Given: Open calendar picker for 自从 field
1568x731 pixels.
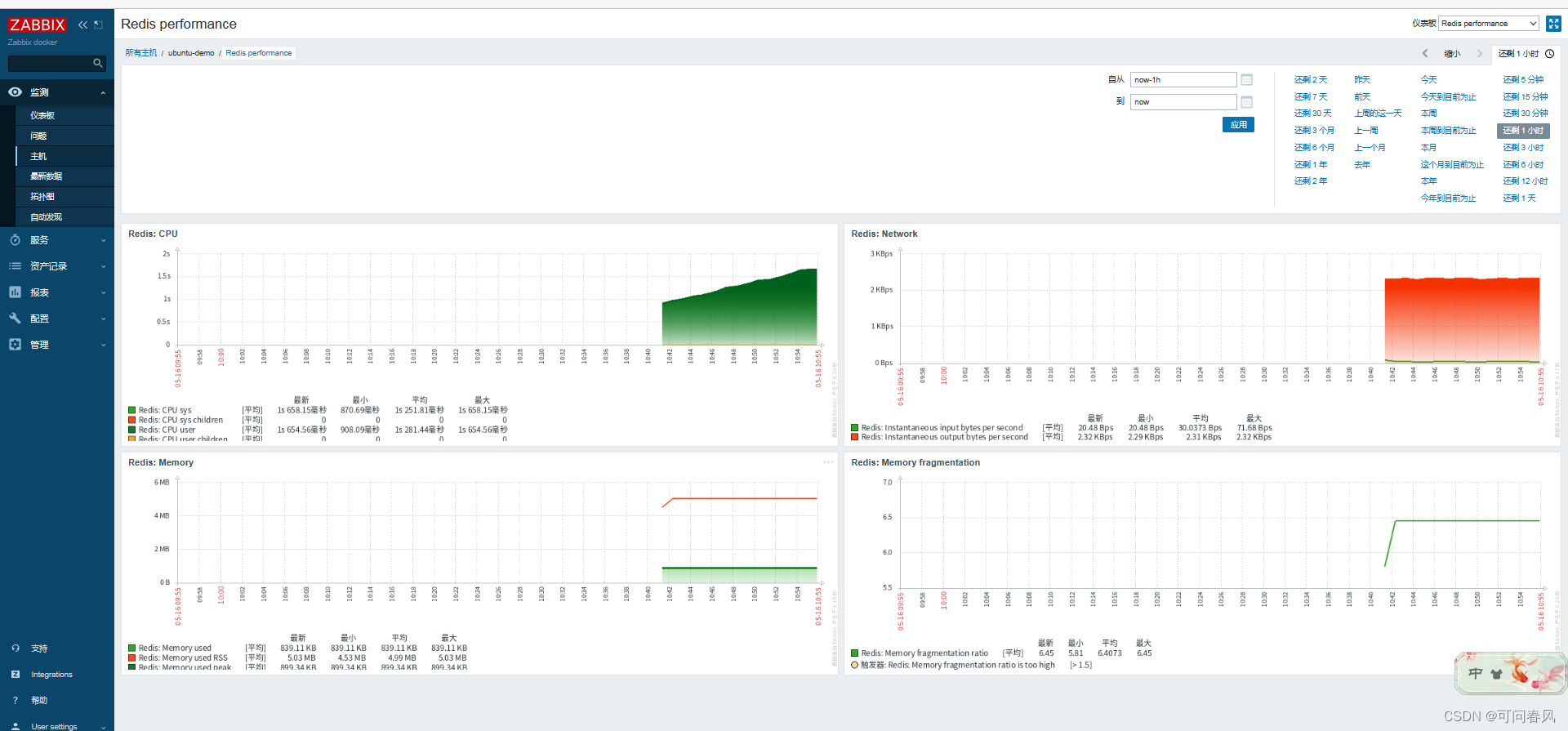Looking at the screenshot, I should pos(1246,79).
